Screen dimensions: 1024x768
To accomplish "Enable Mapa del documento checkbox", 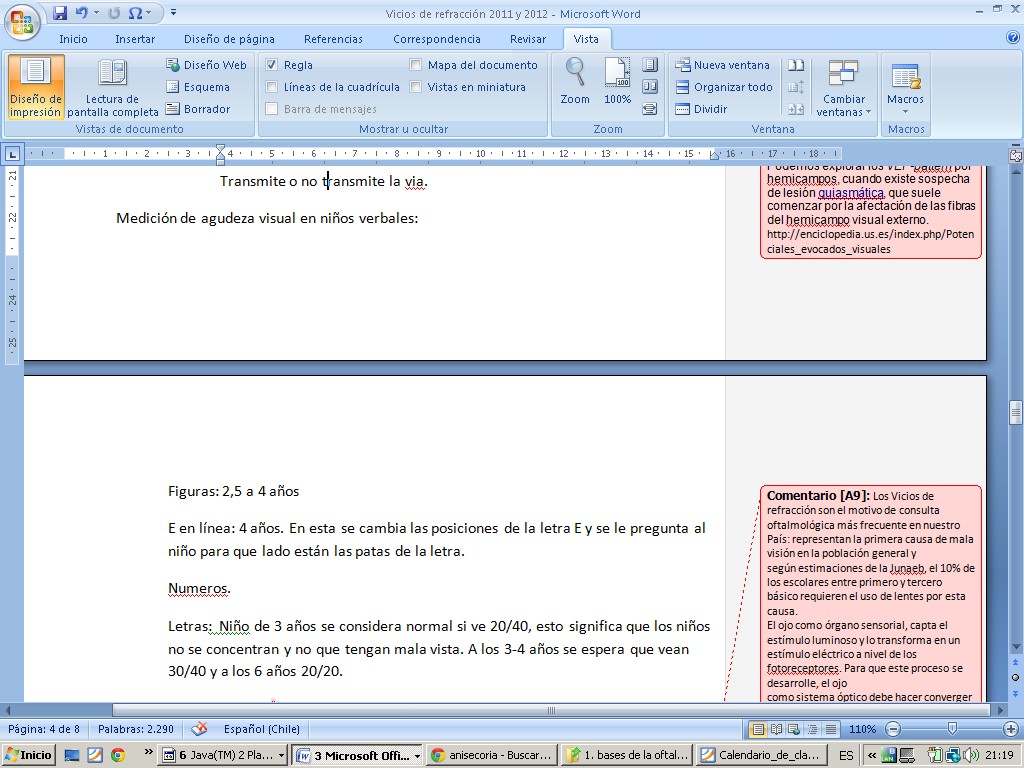I will pyautogui.click(x=416, y=65).
